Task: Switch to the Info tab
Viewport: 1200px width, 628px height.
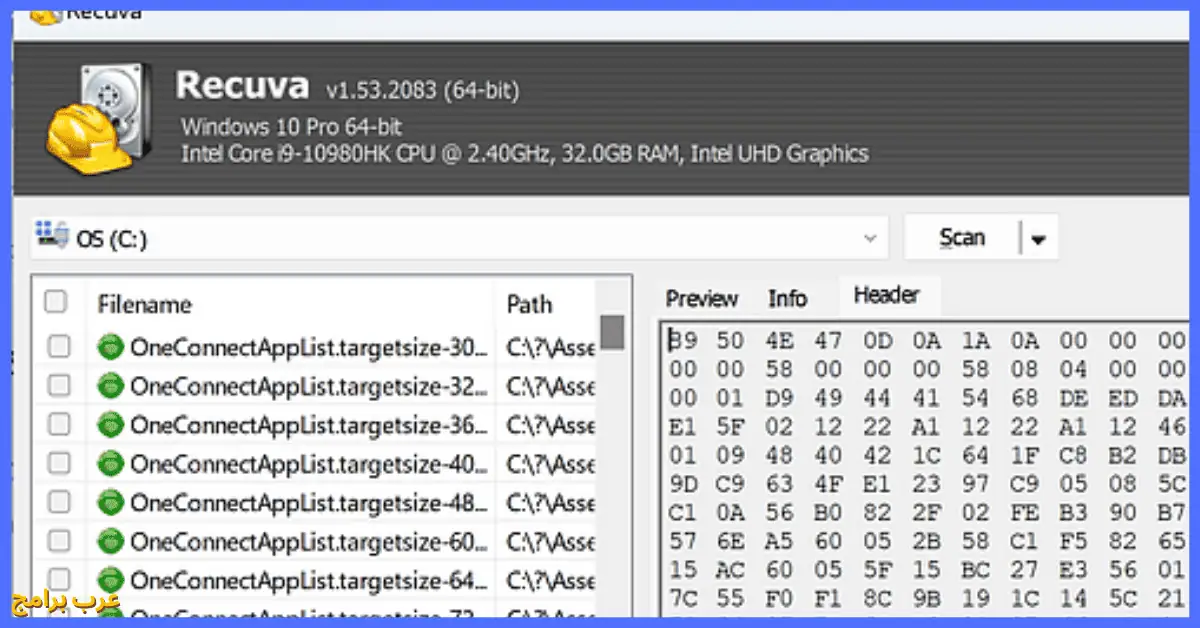Action: tap(787, 299)
